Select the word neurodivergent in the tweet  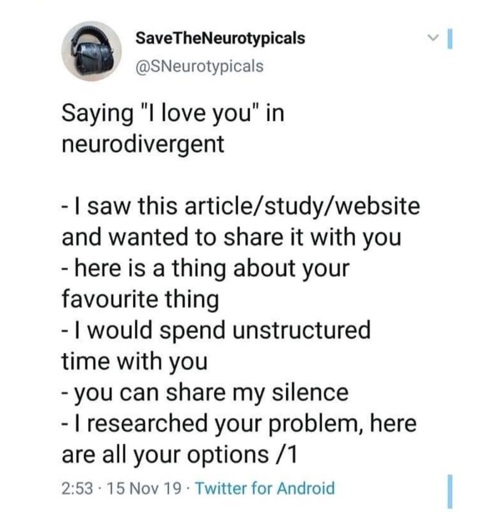click(143, 144)
